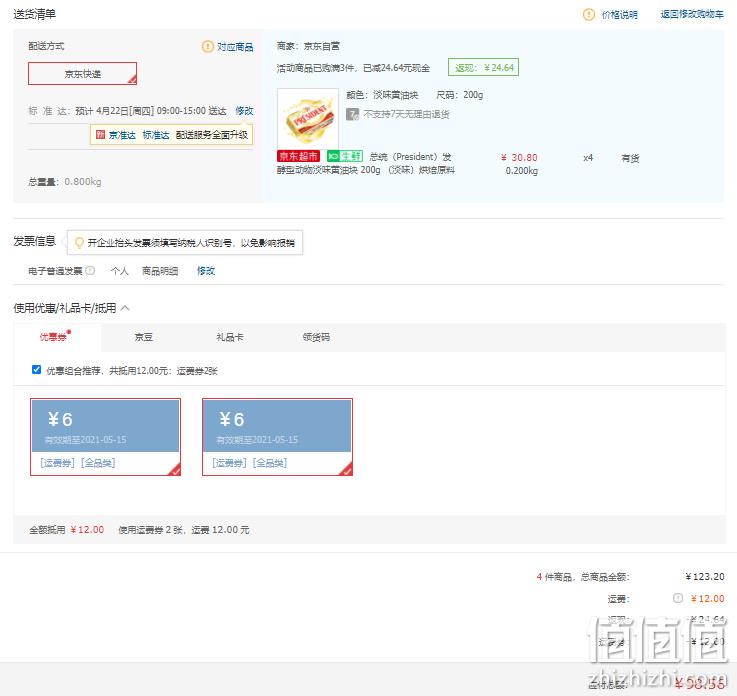Click the 商家: 京东自营 text
The image size is (737, 696).
(x=308, y=46)
